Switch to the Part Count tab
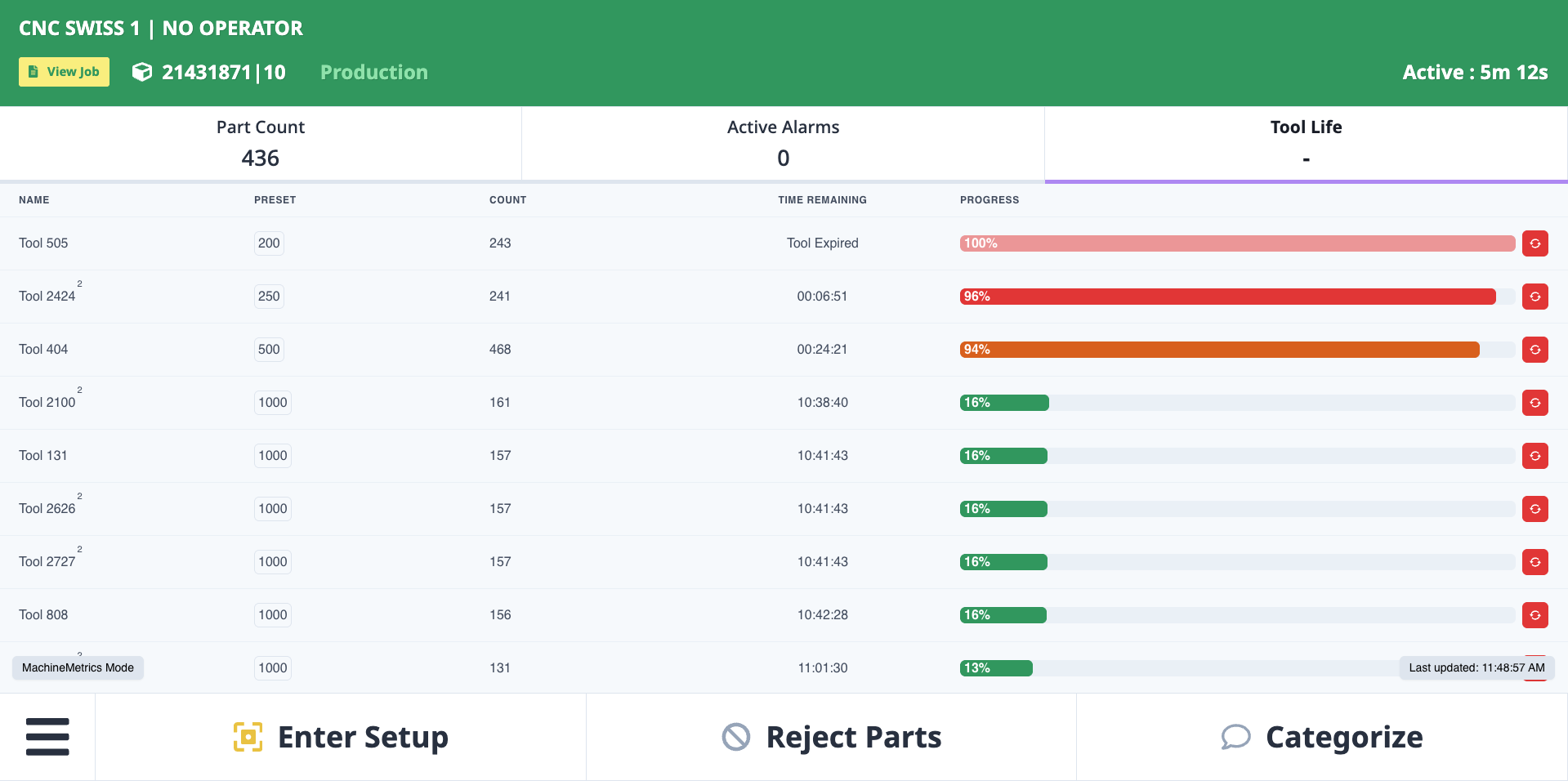This screenshot has width=1568, height=781. (x=260, y=144)
